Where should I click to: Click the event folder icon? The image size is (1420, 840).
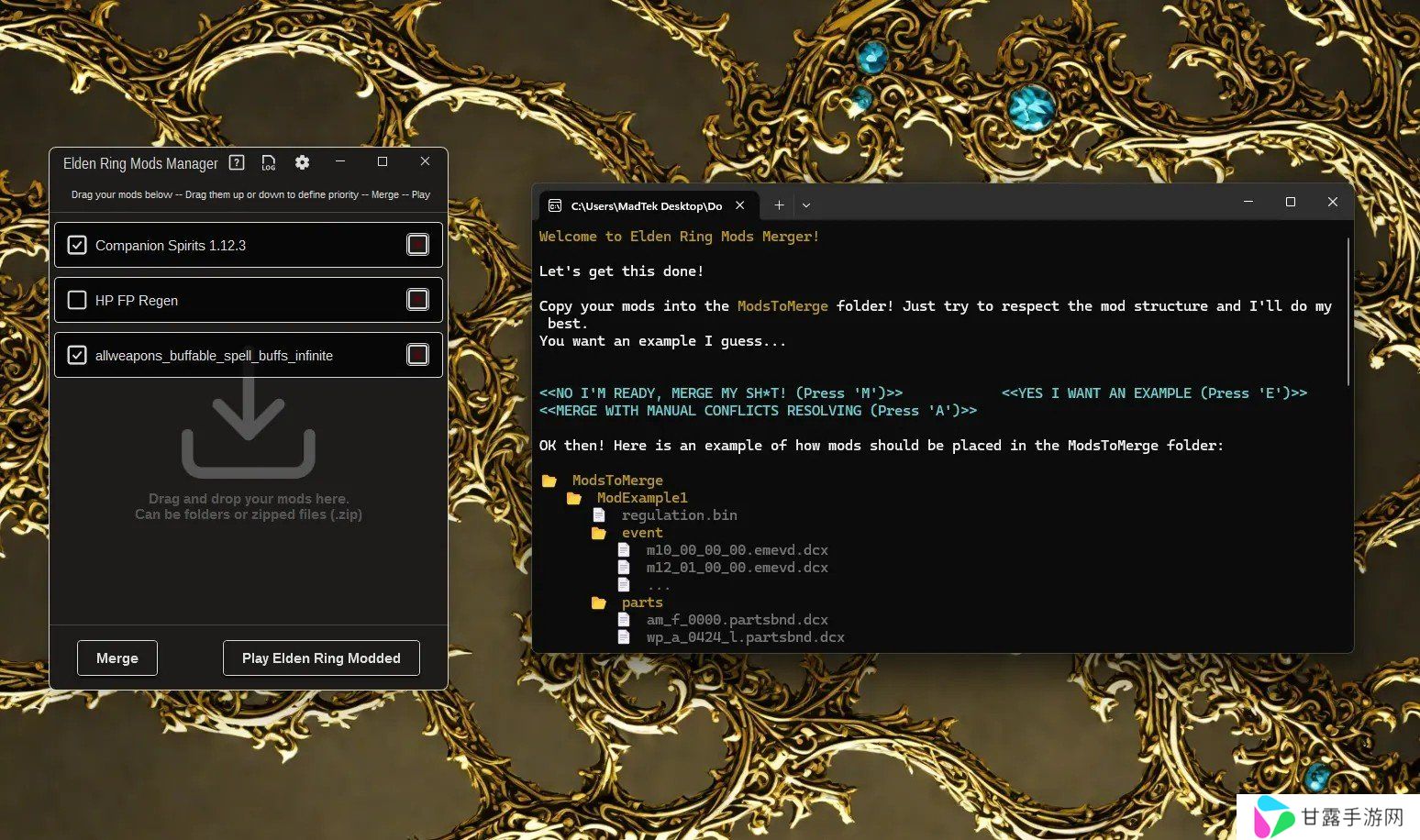point(599,533)
